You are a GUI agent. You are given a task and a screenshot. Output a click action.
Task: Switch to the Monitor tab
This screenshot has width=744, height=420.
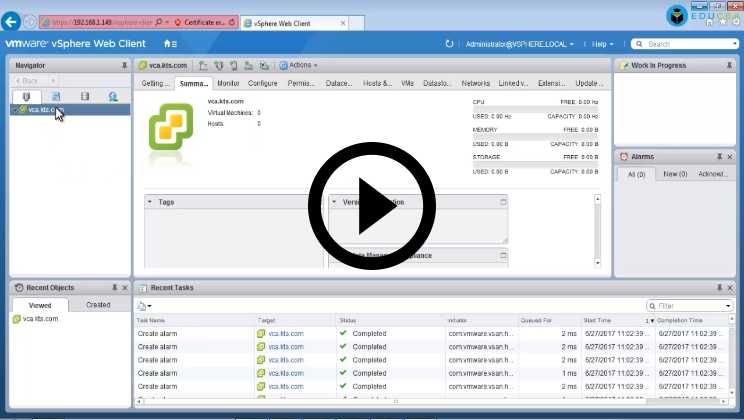point(228,83)
